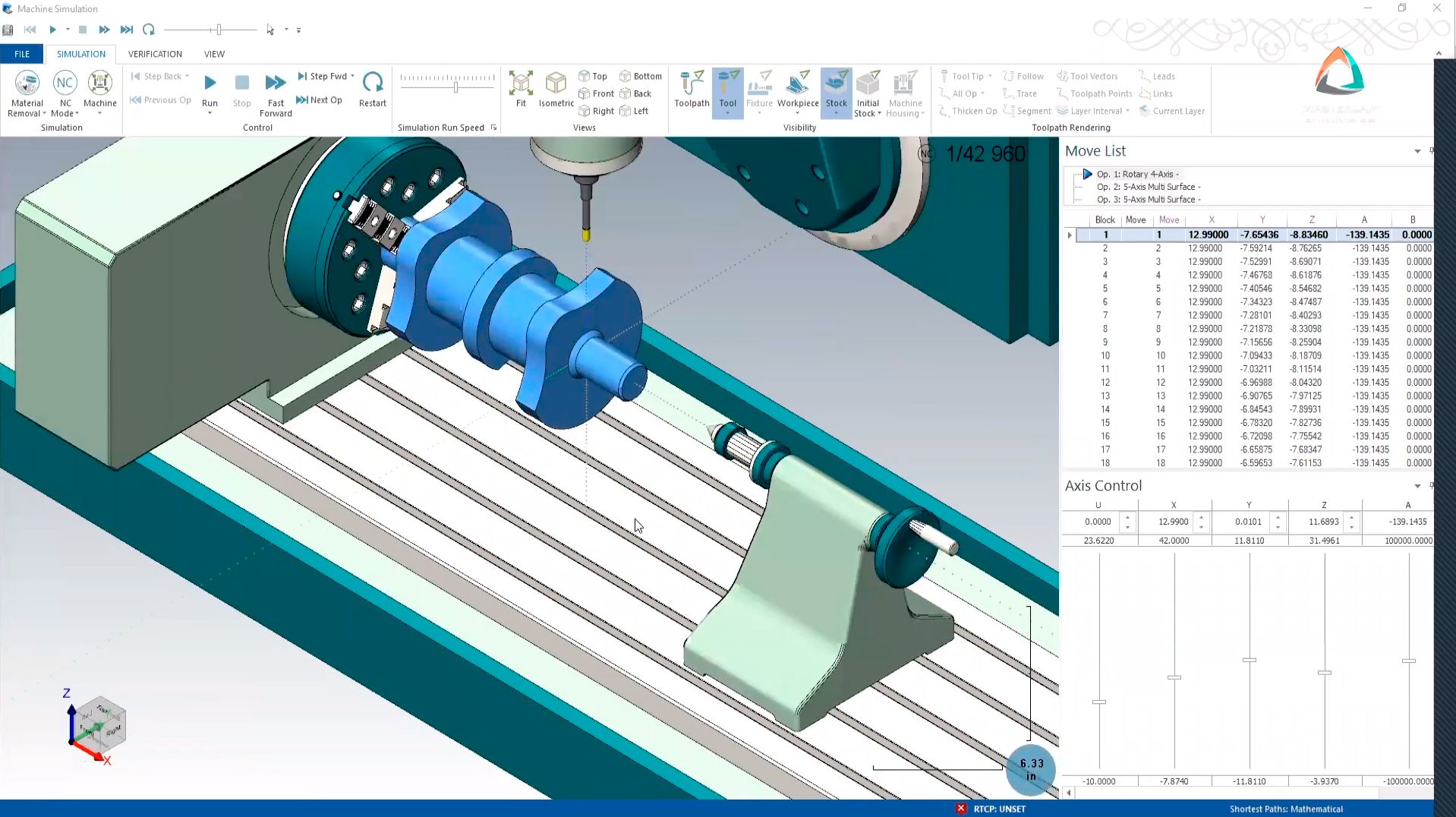Click the Initial Stock icon
The image size is (1456, 817).
click(868, 91)
